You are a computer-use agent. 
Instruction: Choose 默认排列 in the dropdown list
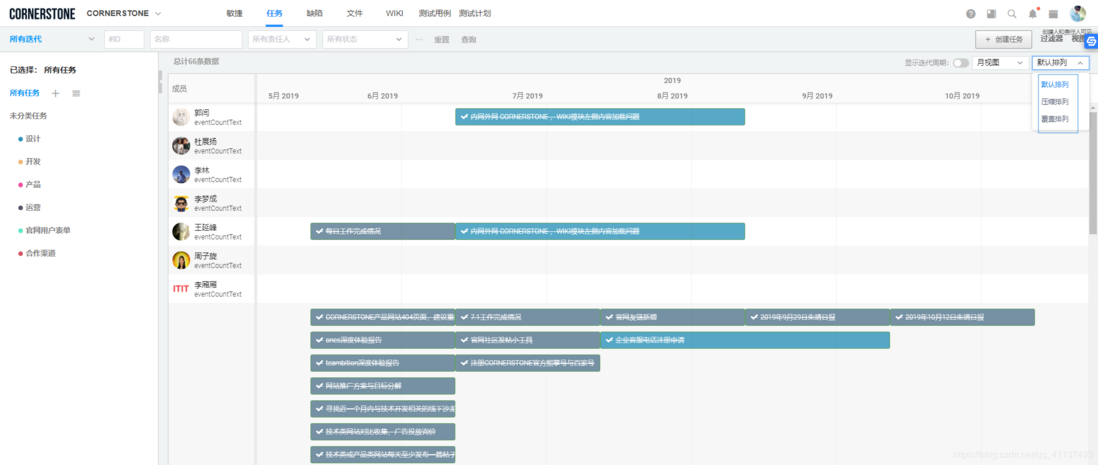pyautogui.click(x=1055, y=84)
